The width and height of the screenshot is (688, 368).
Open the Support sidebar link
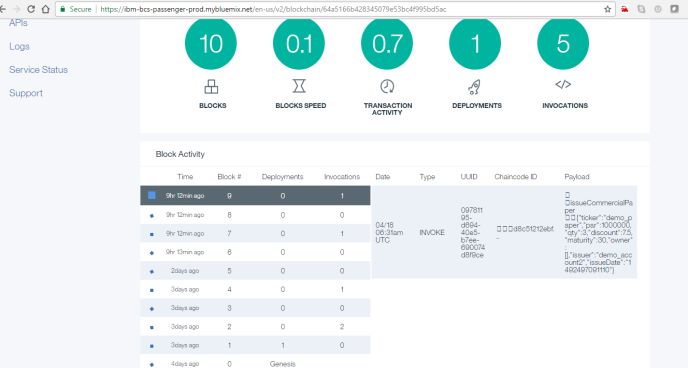(26, 93)
